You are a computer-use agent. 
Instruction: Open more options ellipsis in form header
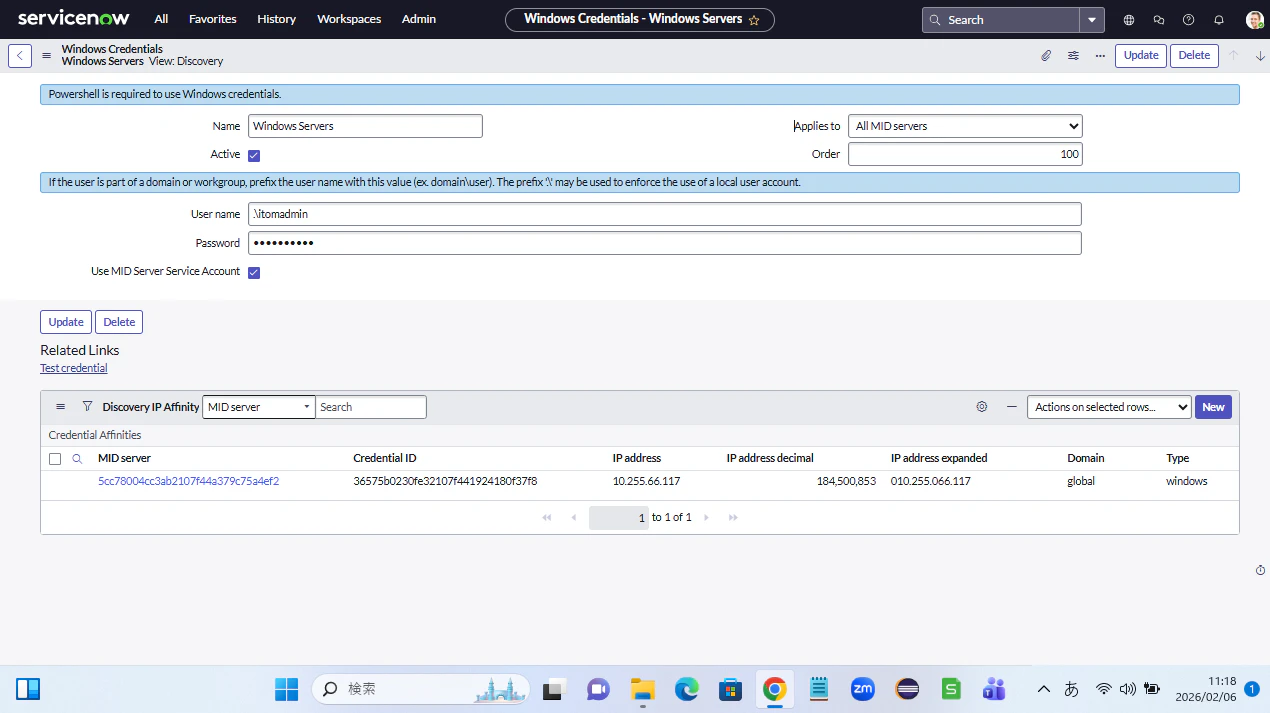(1100, 56)
